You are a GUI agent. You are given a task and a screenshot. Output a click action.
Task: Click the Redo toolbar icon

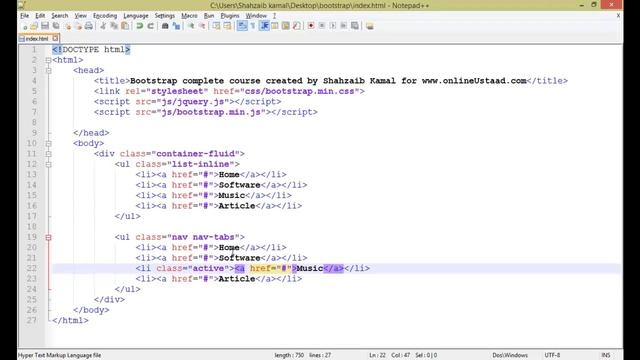[x=150, y=26]
